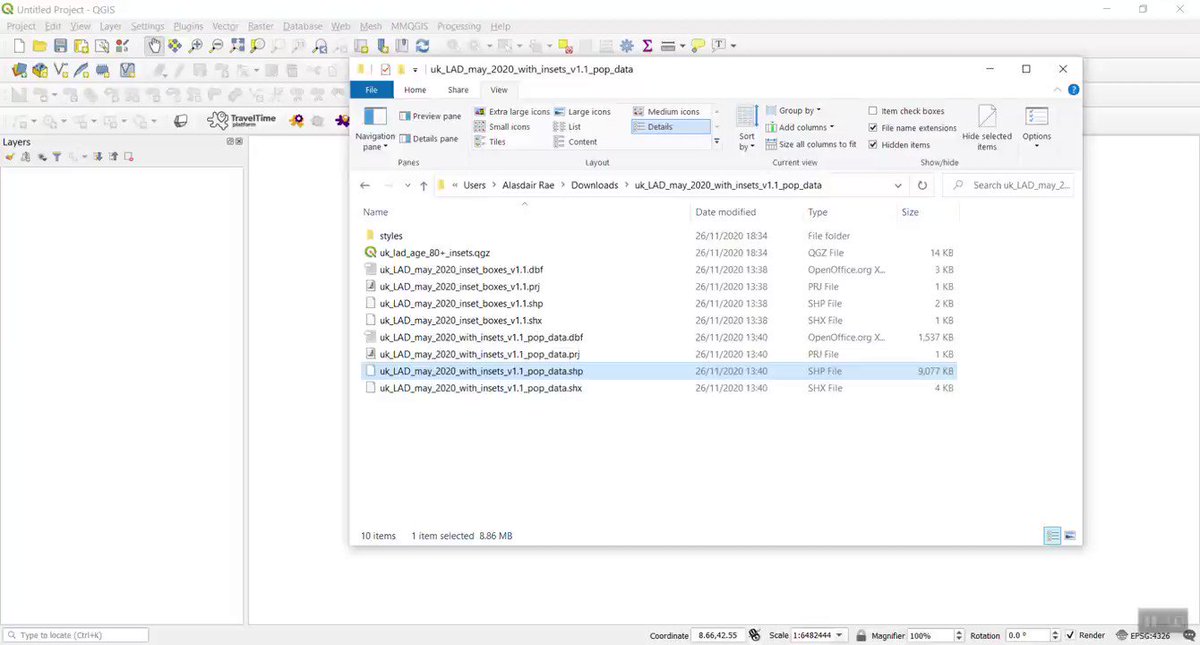Click Alasdair Rae in breadcrumb path
The image size is (1200, 645).
pyautogui.click(x=528, y=186)
